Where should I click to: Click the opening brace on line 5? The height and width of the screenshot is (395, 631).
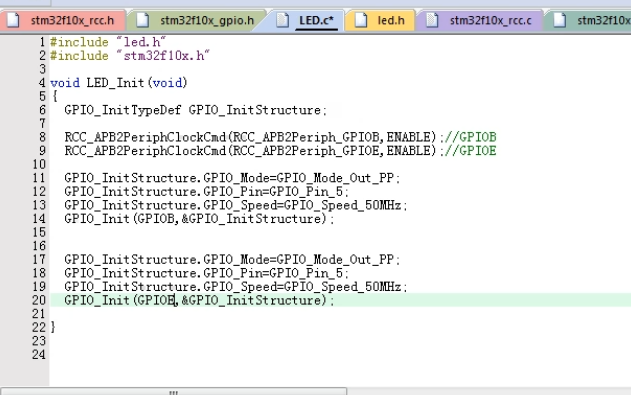pyautogui.click(x=55, y=97)
